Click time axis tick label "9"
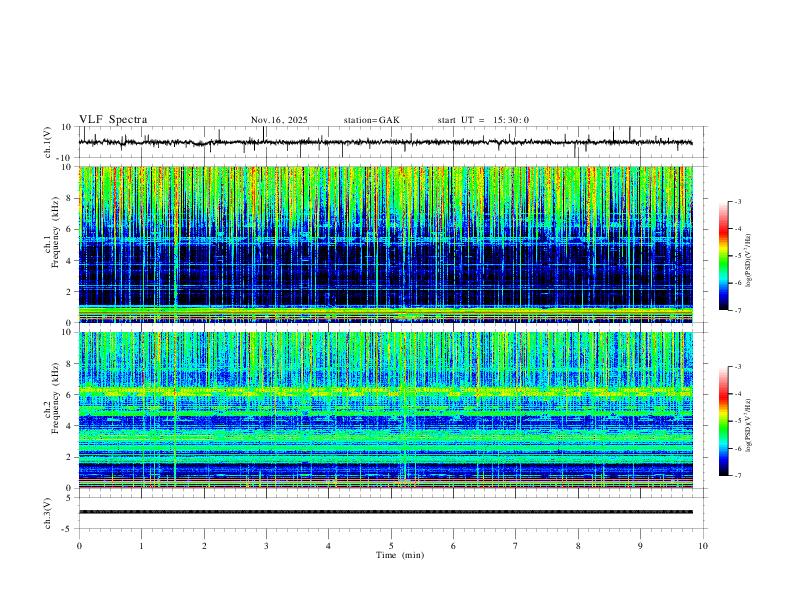This screenshot has height=612, width=792. [x=640, y=546]
